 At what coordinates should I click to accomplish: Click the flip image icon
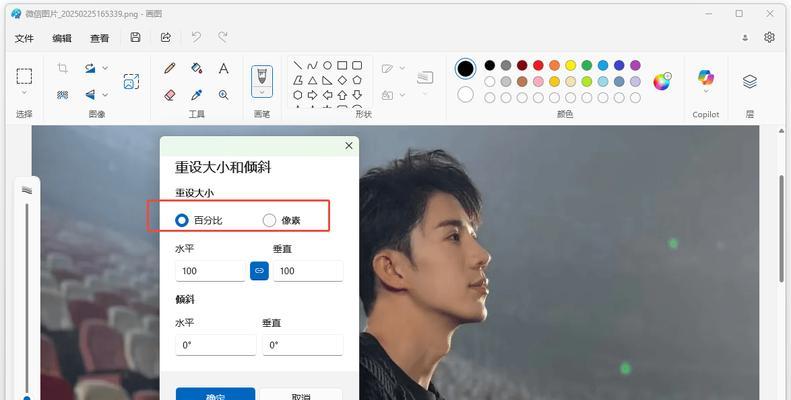coord(90,94)
